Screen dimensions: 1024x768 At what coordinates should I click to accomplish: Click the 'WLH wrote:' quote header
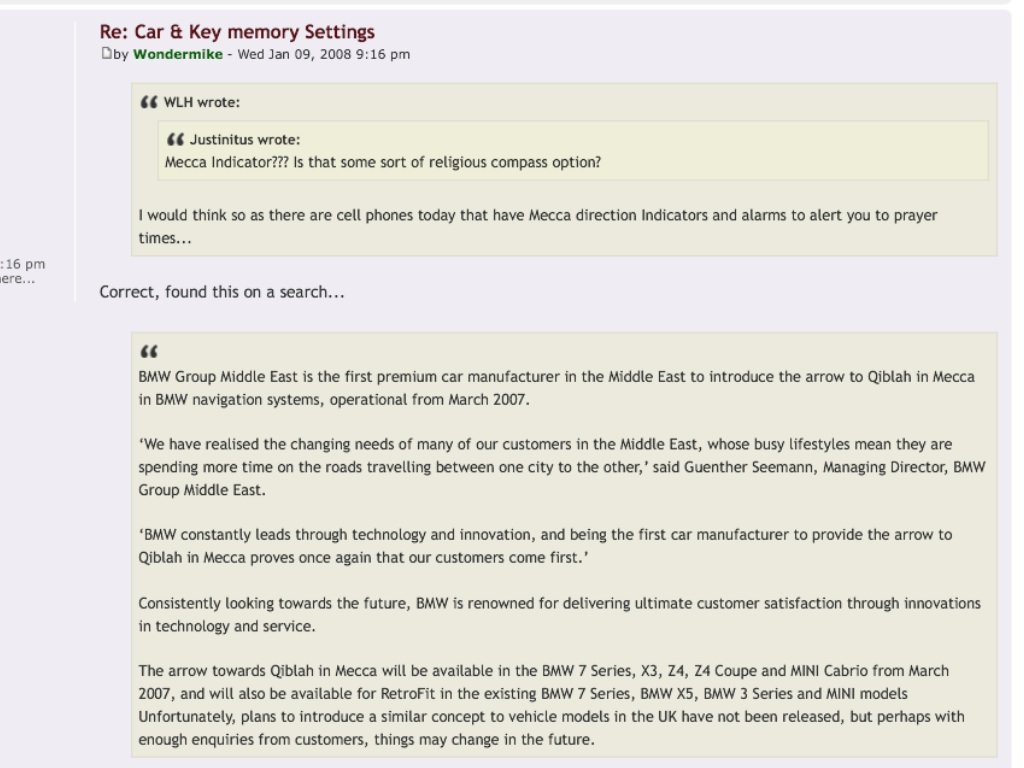click(201, 103)
